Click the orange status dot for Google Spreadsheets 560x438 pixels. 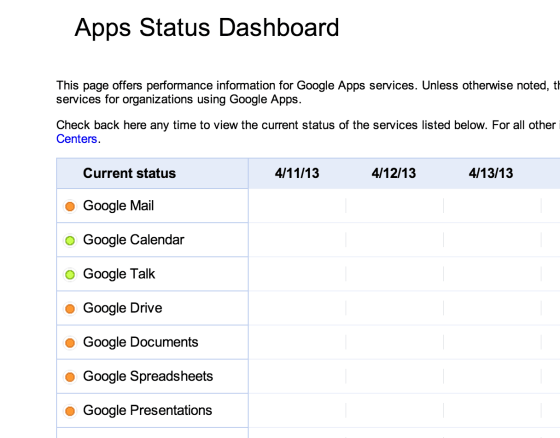click(x=70, y=377)
